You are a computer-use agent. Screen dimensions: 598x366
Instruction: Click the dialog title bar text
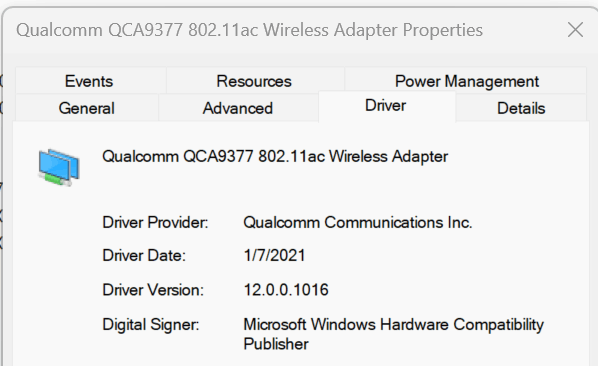[x=249, y=30]
